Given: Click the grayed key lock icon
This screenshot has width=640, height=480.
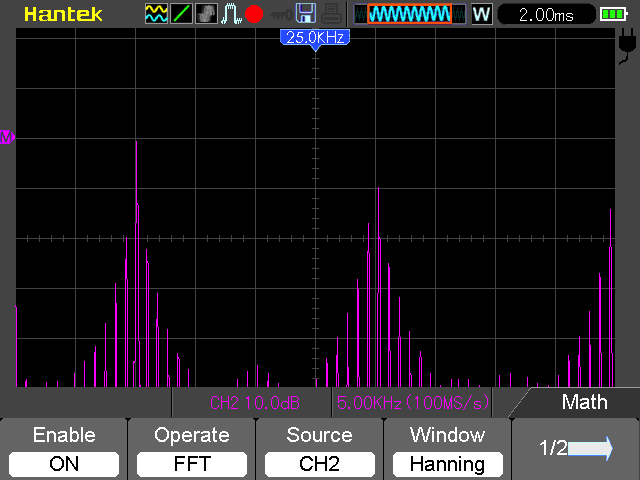Looking at the screenshot, I should tap(281, 15).
